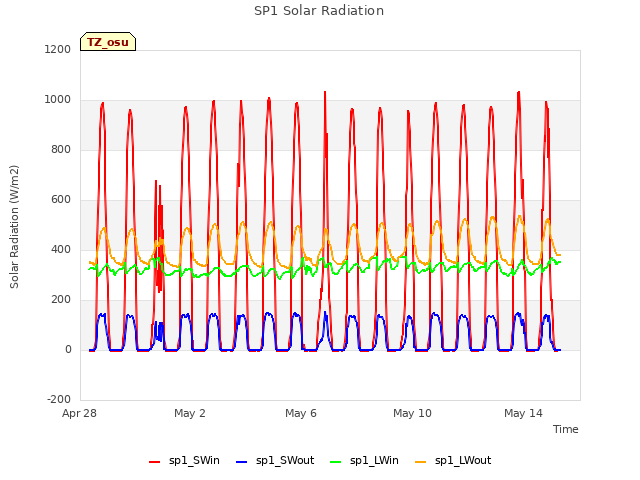Click the red sp1_SWin legend swatch
The width and height of the screenshot is (640, 480).
(x=155, y=462)
